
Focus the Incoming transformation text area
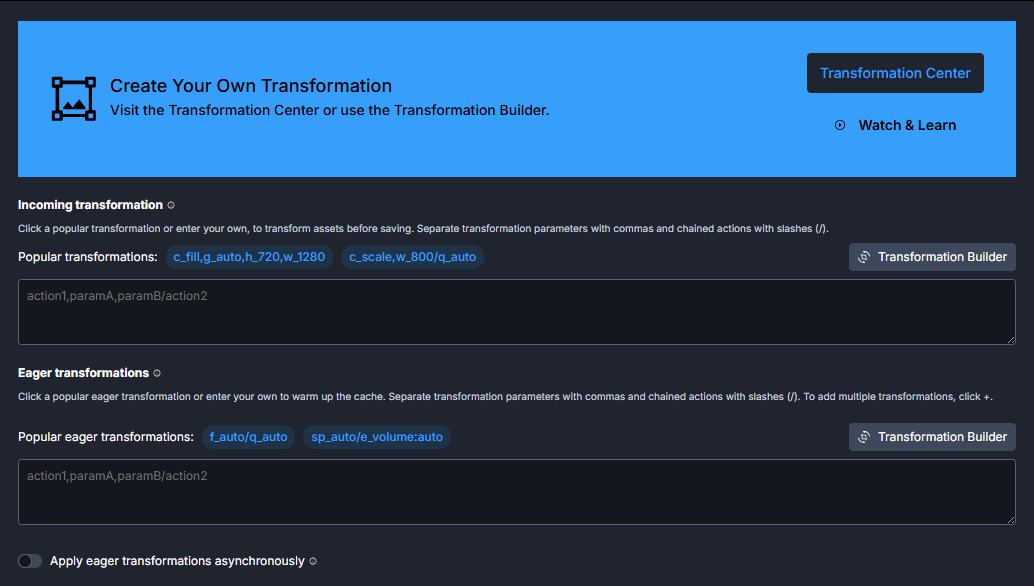pos(516,312)
